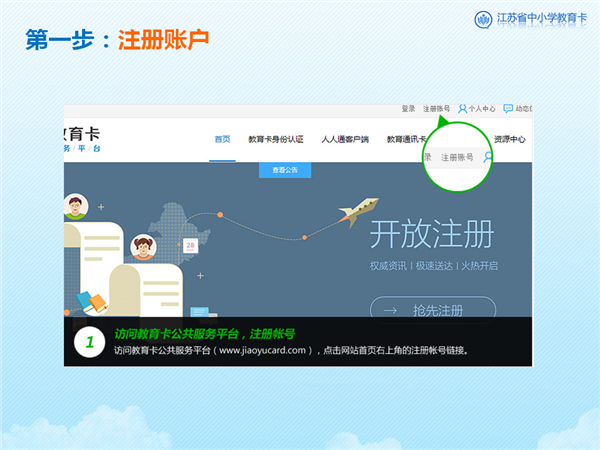The width and height of the screenshot is (600, 450).
Task: Click the 登录 link in top bar
Action: tap(408, 109)
